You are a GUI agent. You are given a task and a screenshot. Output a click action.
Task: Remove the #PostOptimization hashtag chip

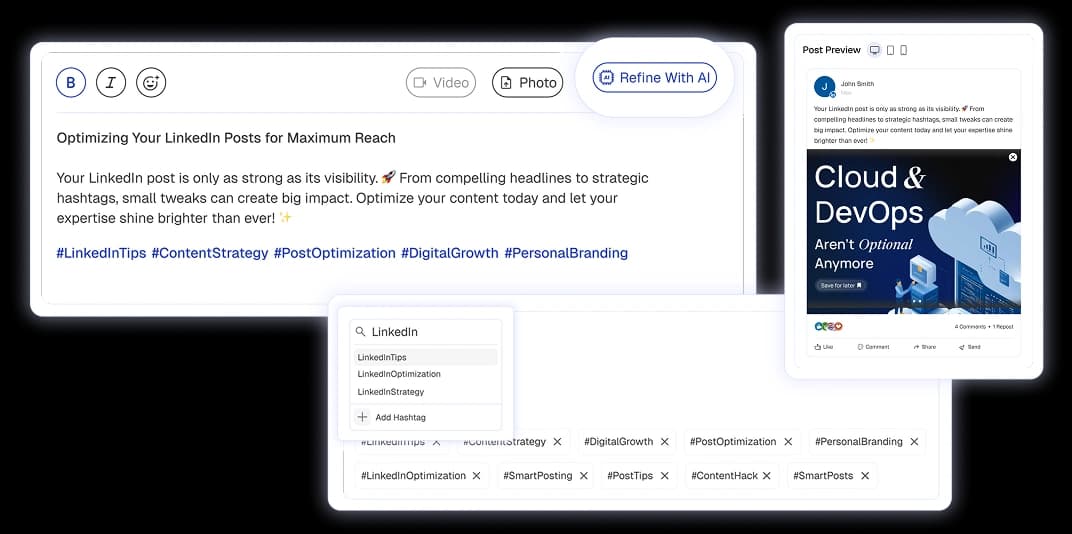click(788, 442)
